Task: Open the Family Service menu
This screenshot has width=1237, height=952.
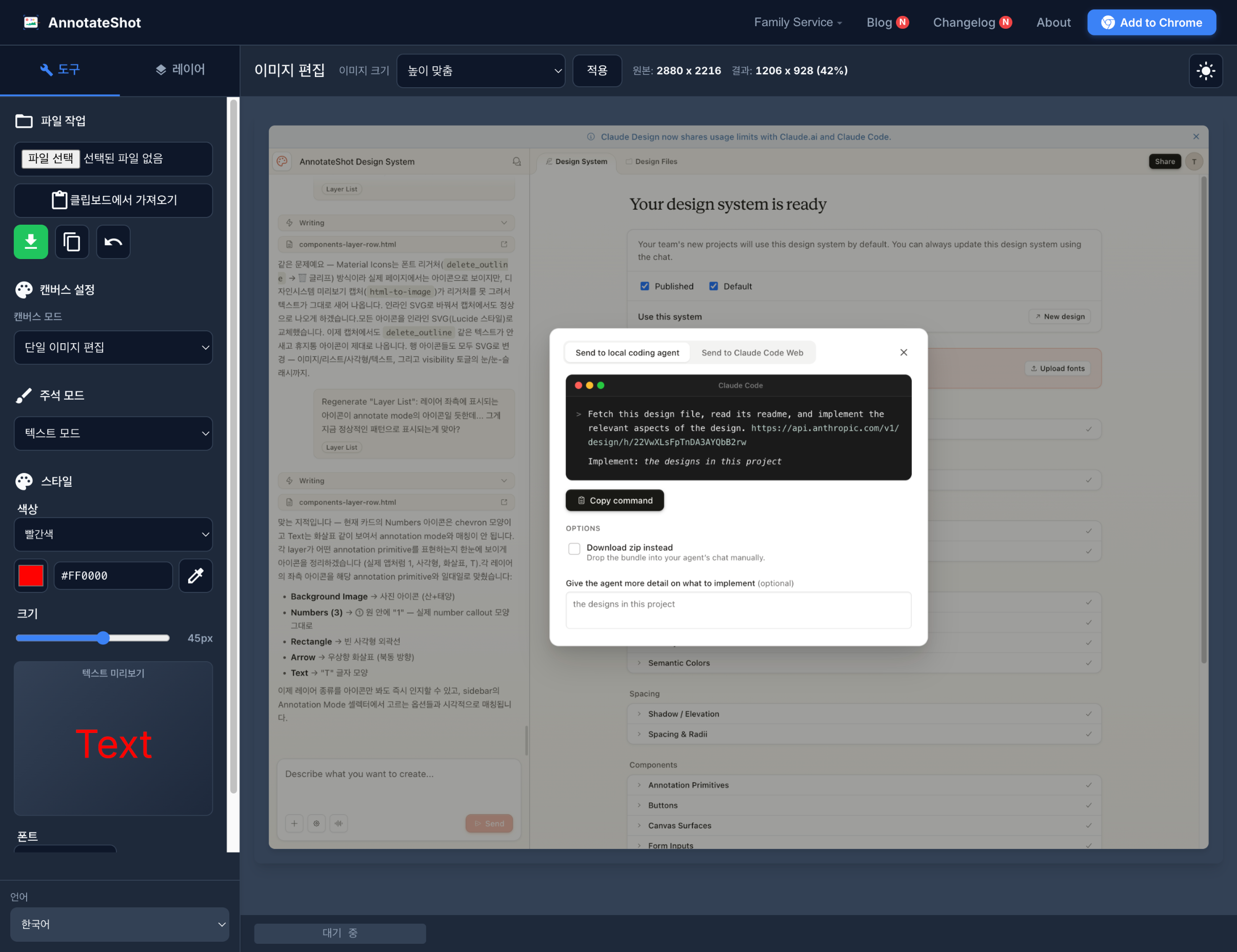Action: pos(797,22)
